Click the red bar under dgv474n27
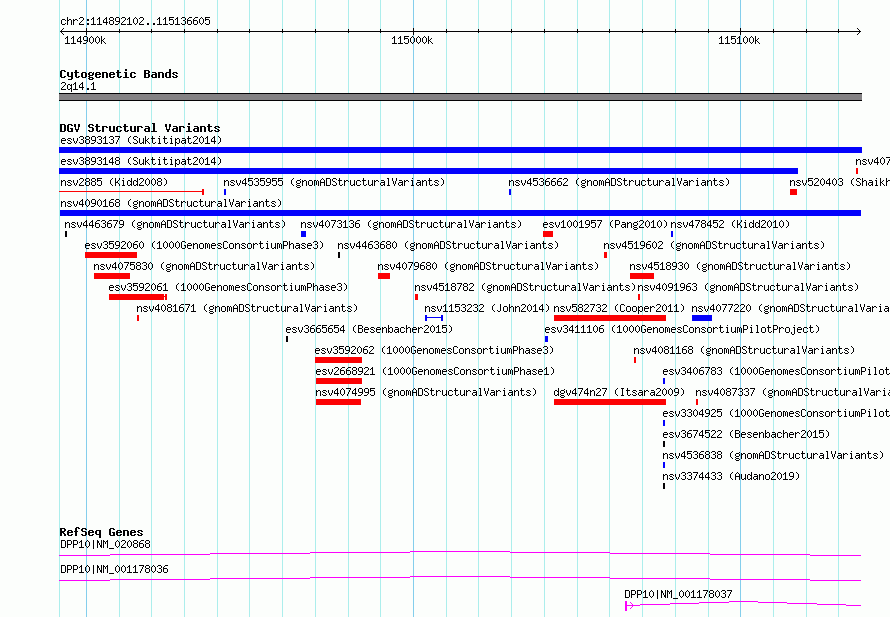Image resolution: width=890 pixels, height=617 pixels. [x=610, y=402]
